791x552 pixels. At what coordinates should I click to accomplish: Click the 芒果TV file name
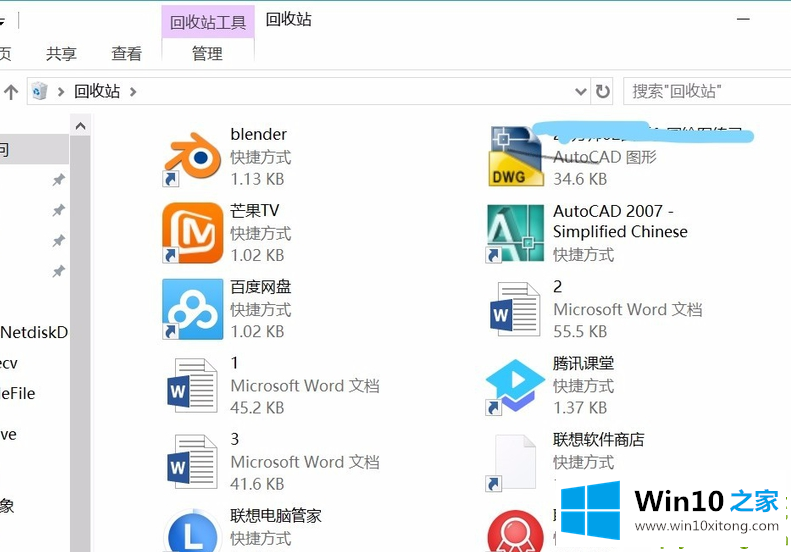coord(255,210)
